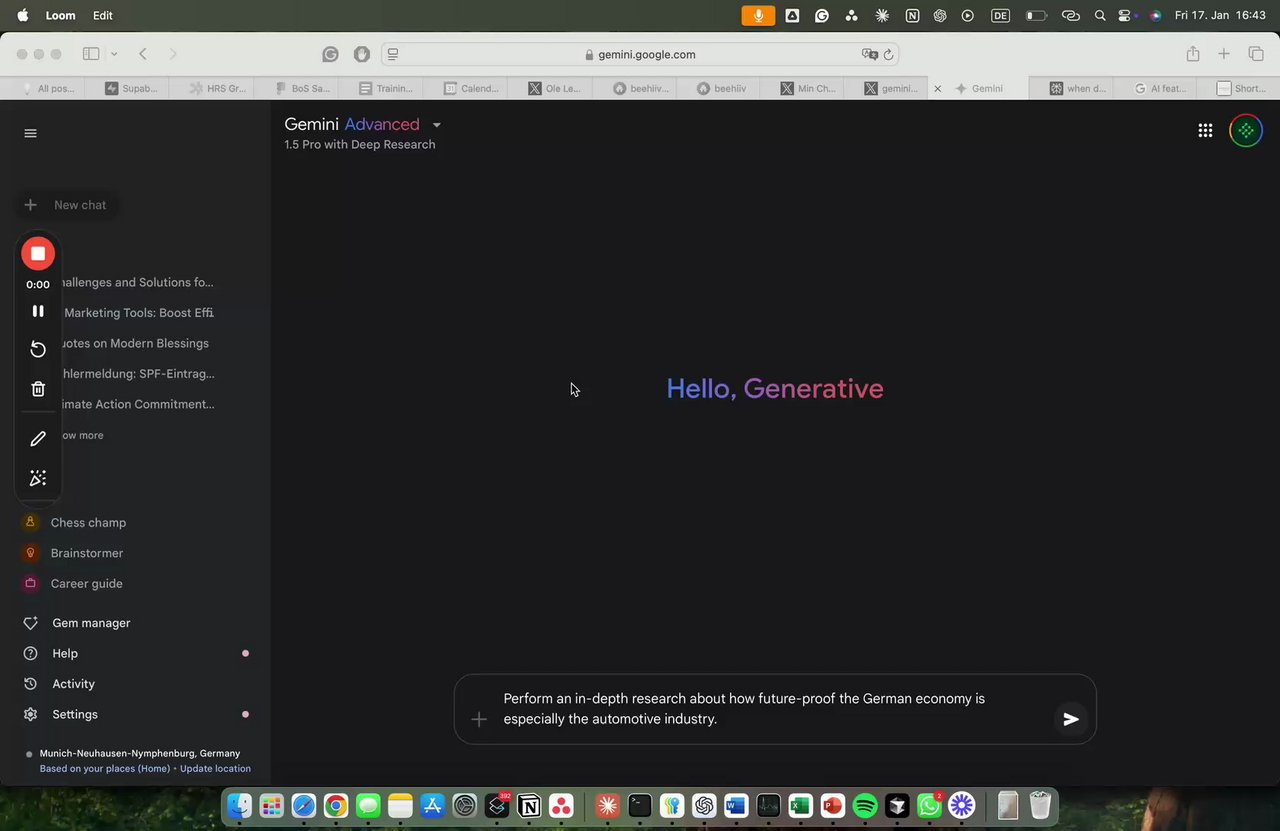
Task: Open Safari Share button
Action: [x=1193, y=54]
